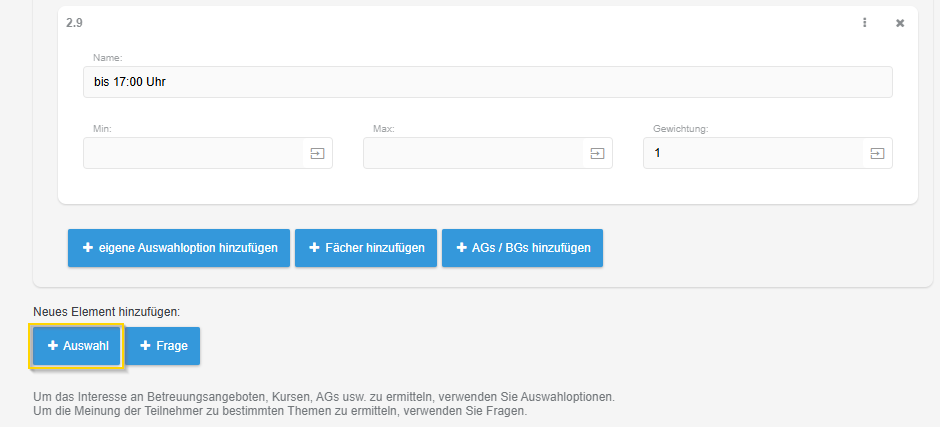Add AGs / BGs via the hinzufügen button
This screenshot has width=940, height=427.
[522, 248]
